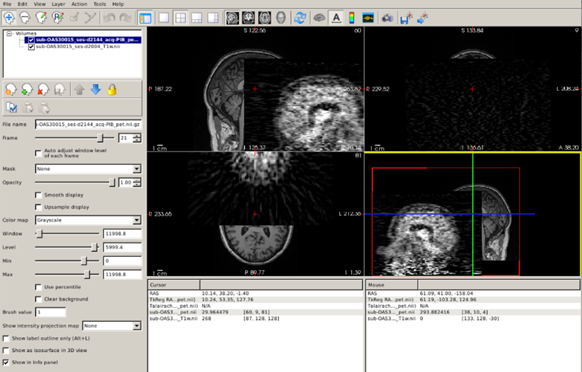Open the Tools menu
Viewport: 582px width, 372px height.
click(x=99, y=4)
